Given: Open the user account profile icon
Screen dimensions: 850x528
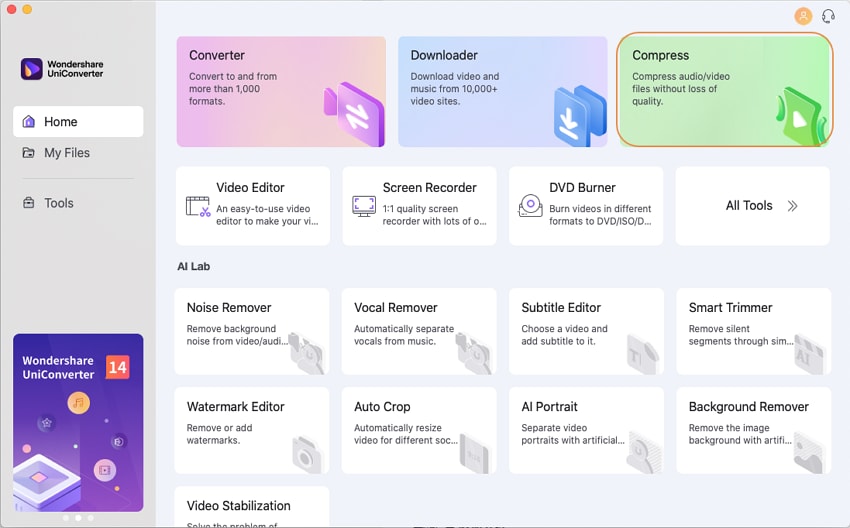Looking at the screenshot, I should [803, 16].
